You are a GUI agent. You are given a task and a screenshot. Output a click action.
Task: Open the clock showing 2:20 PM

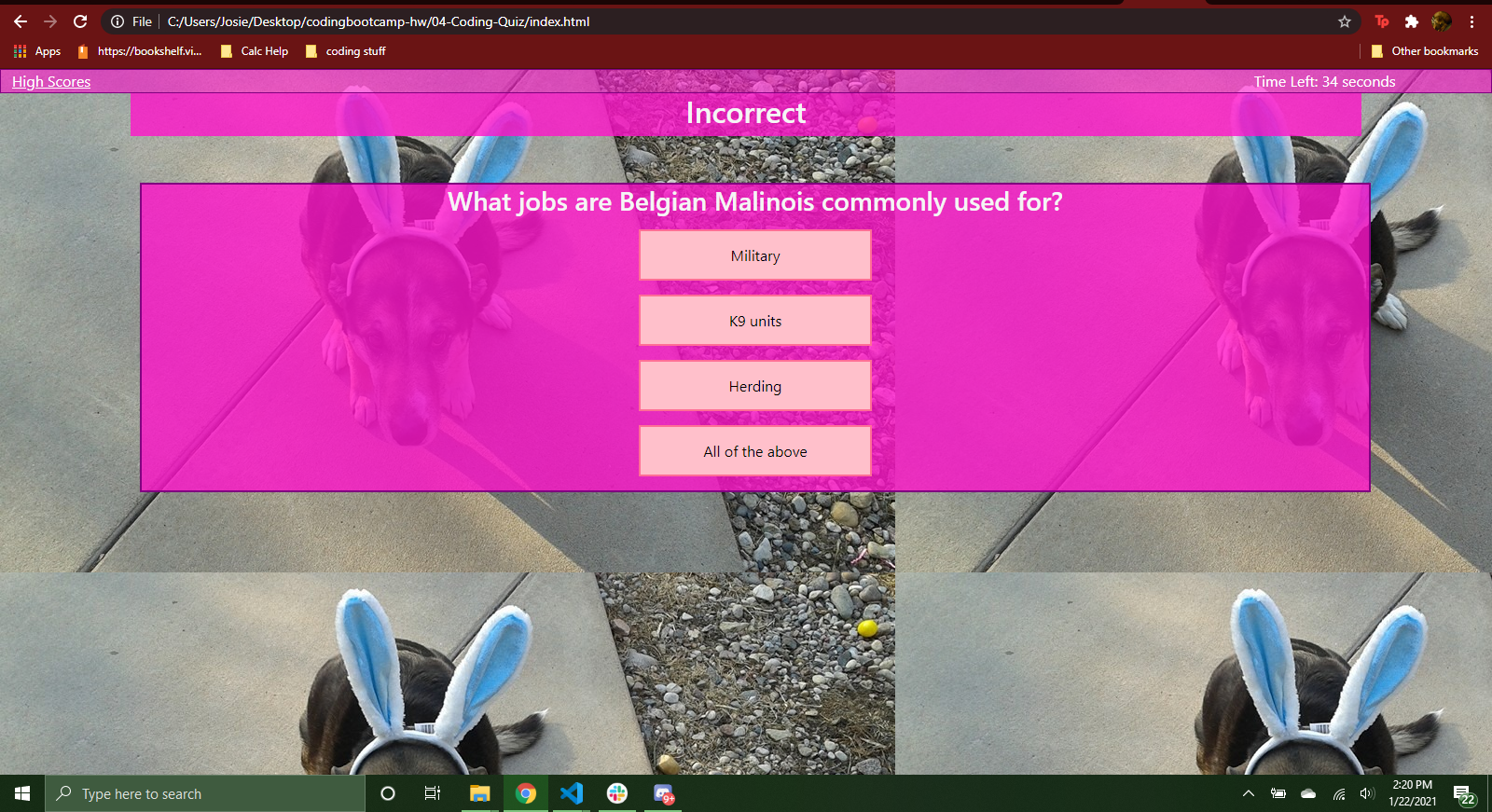[1412, 793]
